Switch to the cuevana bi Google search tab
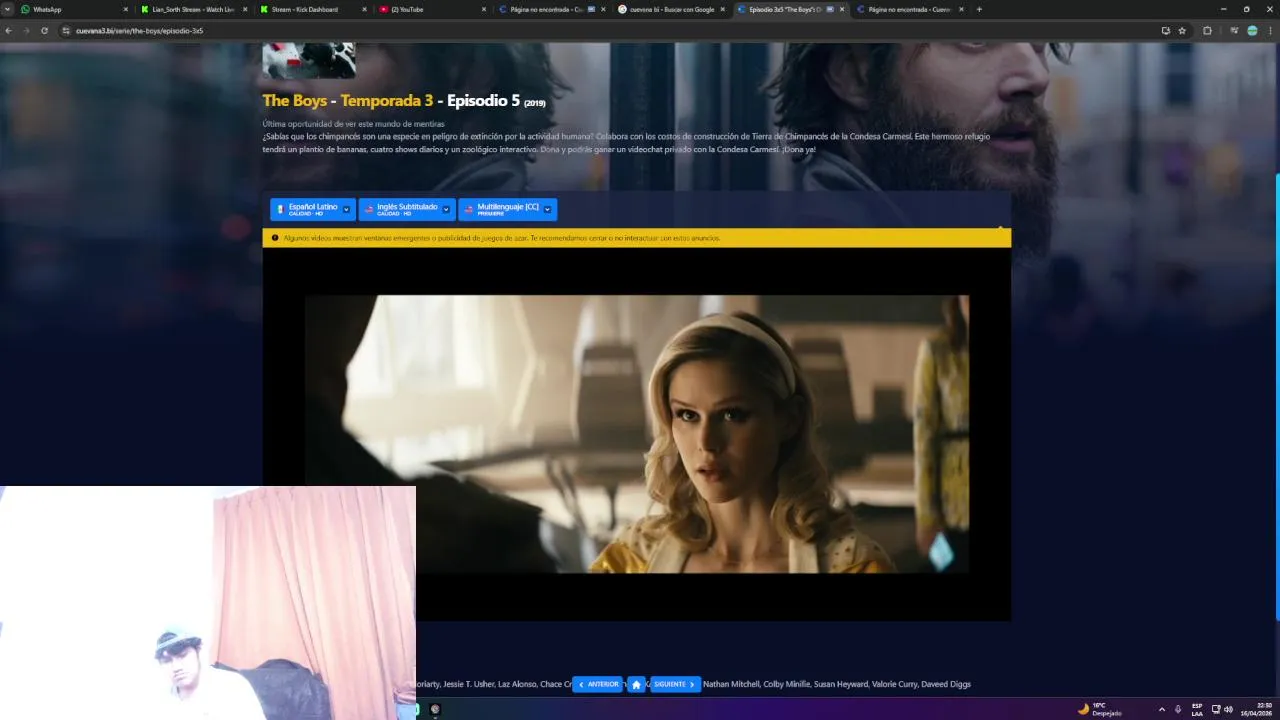This screenshot has height=720, width=1280. [x=670, y=9]
